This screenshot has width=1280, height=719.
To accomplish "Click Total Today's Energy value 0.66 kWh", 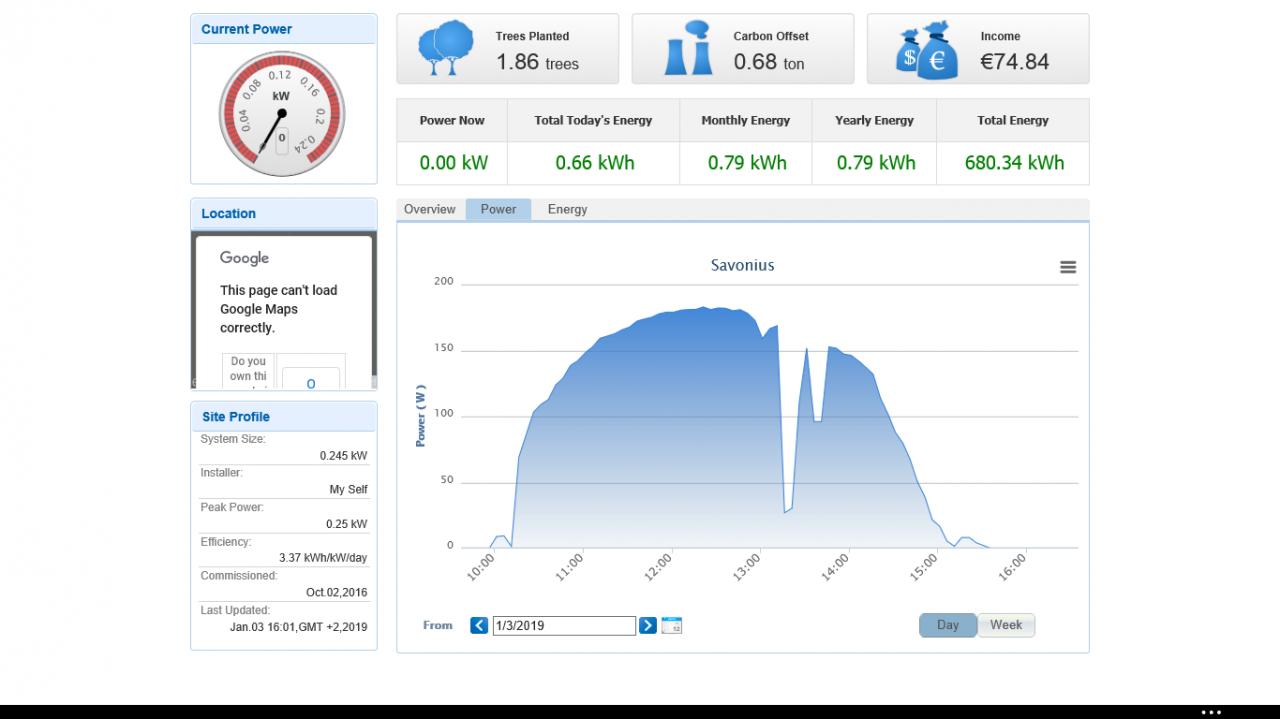I will click(x=595, y=162).
